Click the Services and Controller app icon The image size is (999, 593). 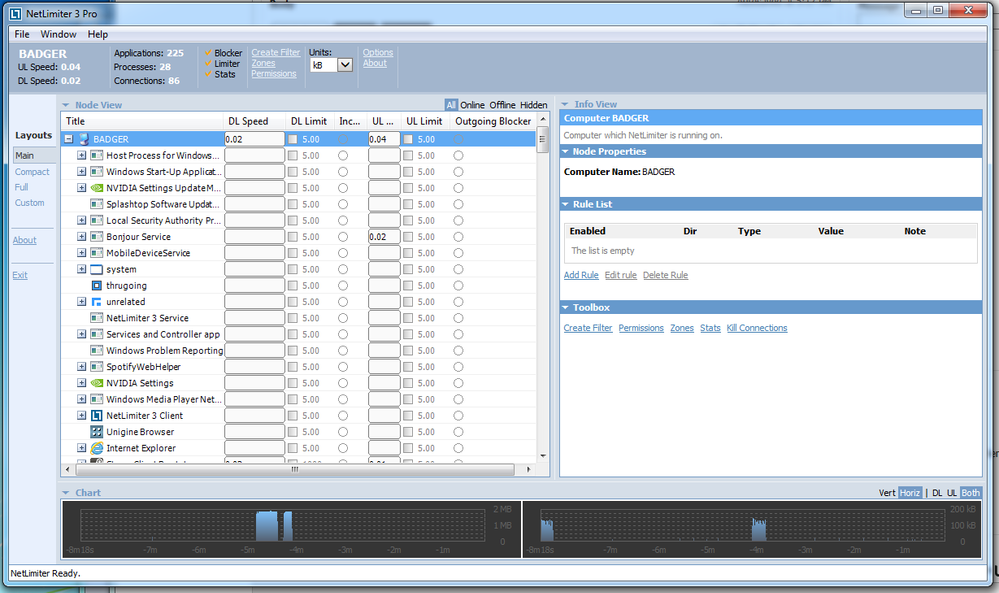click(x=97, y=334)
